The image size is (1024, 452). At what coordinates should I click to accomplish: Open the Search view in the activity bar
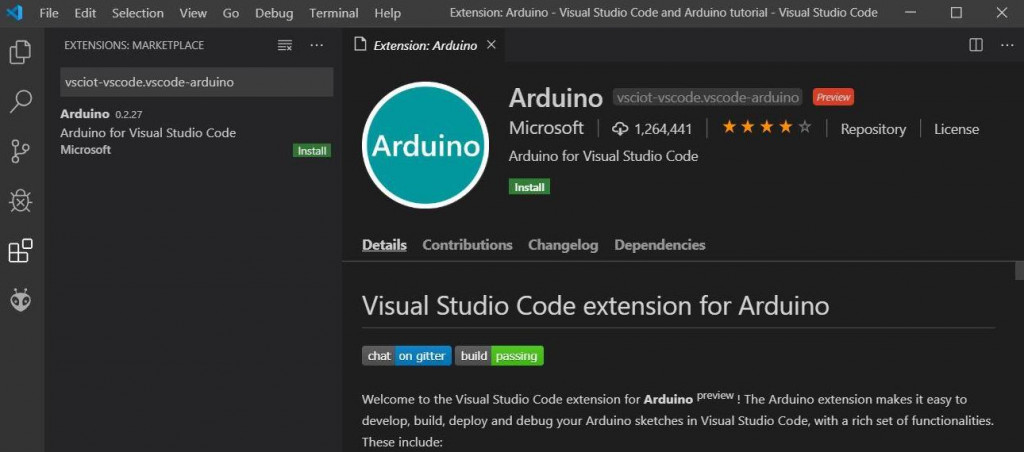tap(20, 102)
